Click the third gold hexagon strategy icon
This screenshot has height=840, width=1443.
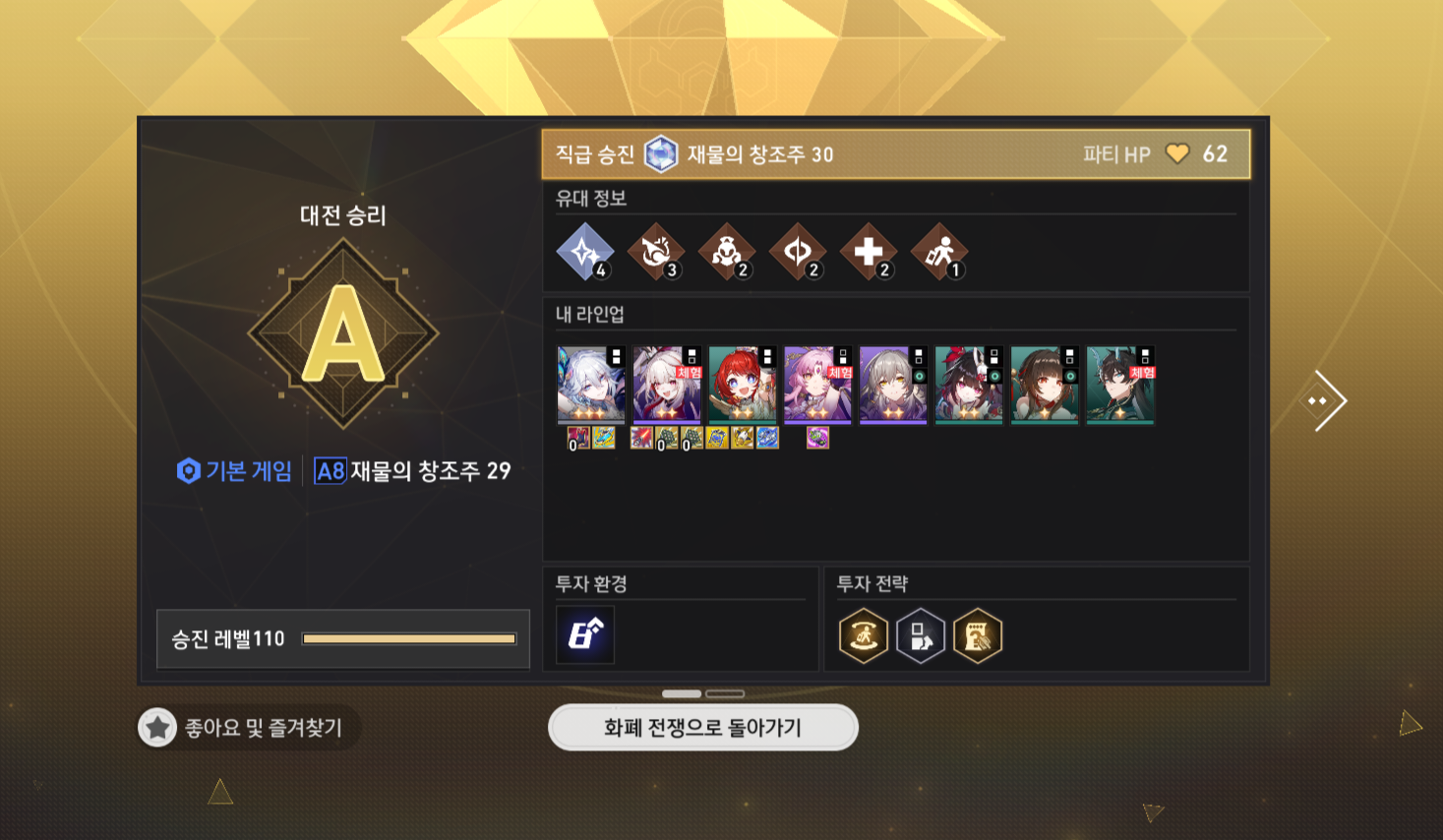click(x=978, y=635)
